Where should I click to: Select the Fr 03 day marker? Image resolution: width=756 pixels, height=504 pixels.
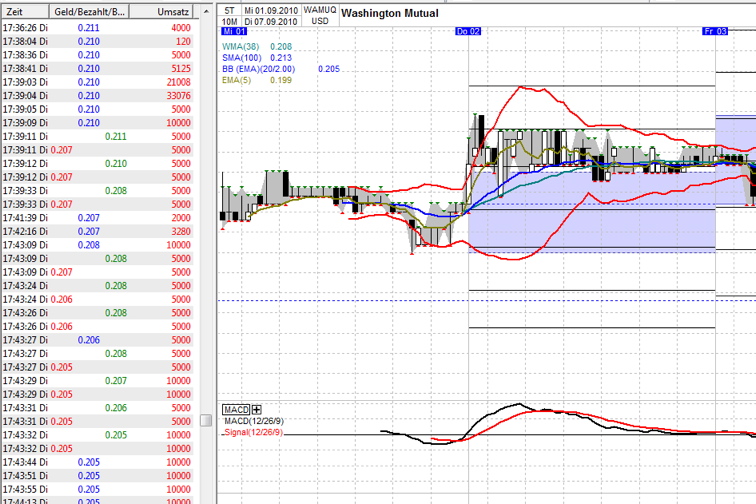715,31
